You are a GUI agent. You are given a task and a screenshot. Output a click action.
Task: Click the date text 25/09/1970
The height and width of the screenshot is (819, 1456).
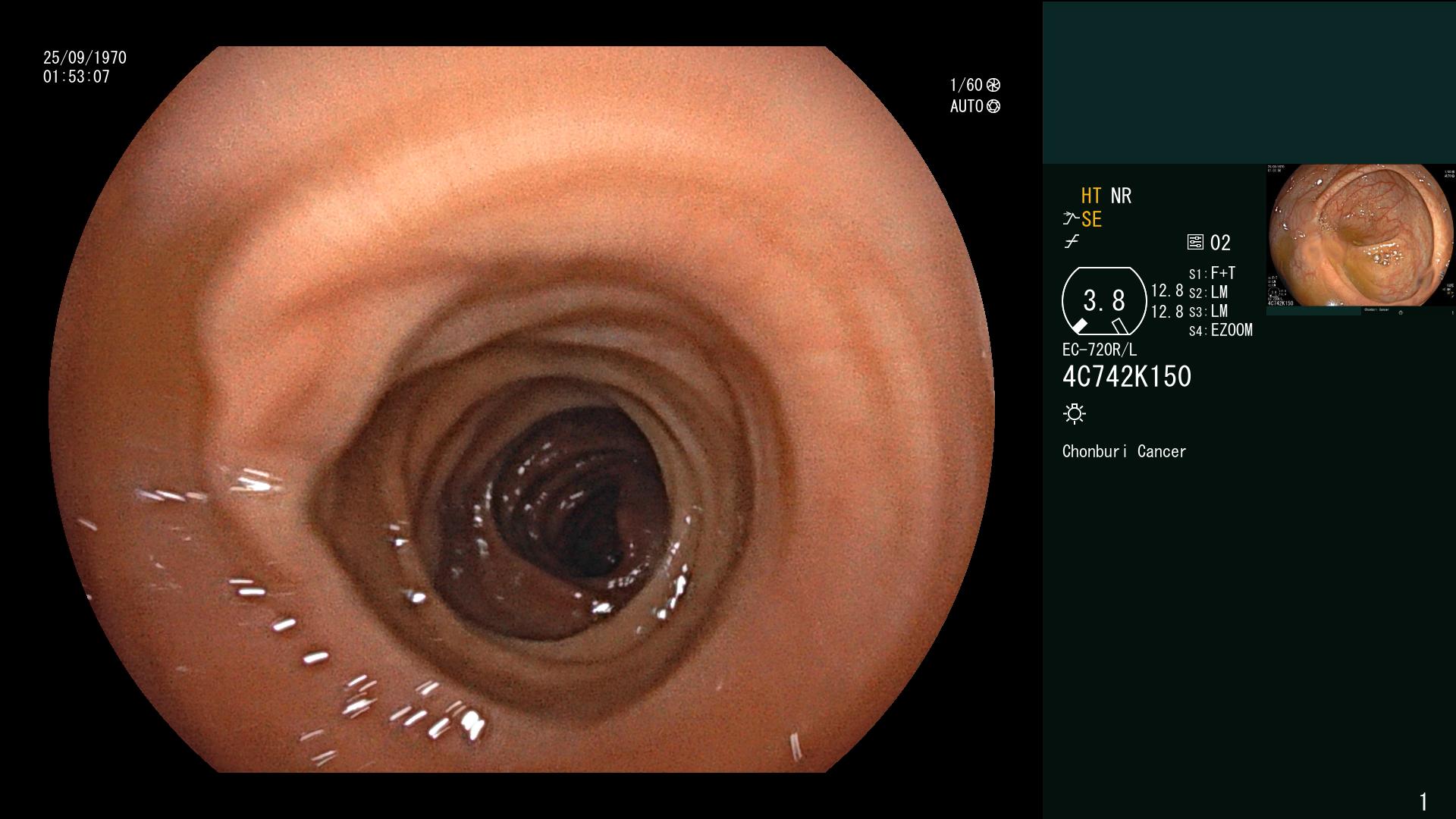85,58
